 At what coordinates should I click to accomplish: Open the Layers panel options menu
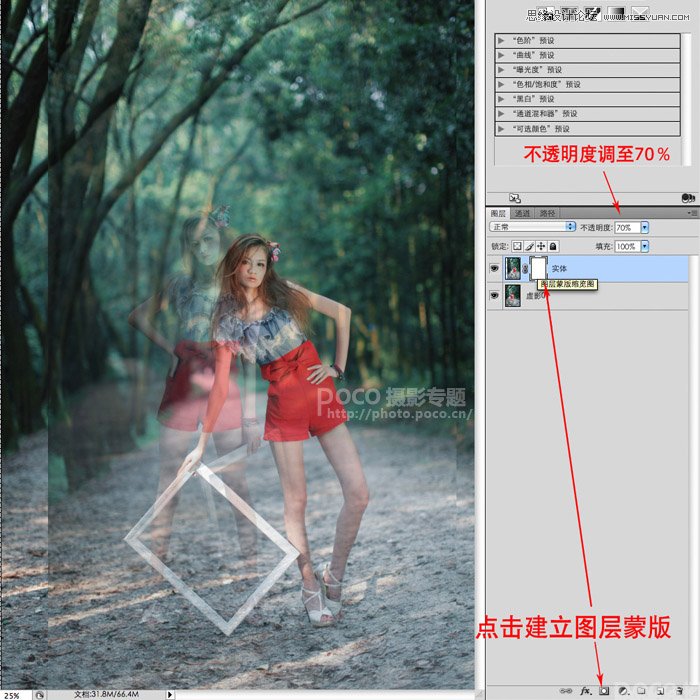693,213
